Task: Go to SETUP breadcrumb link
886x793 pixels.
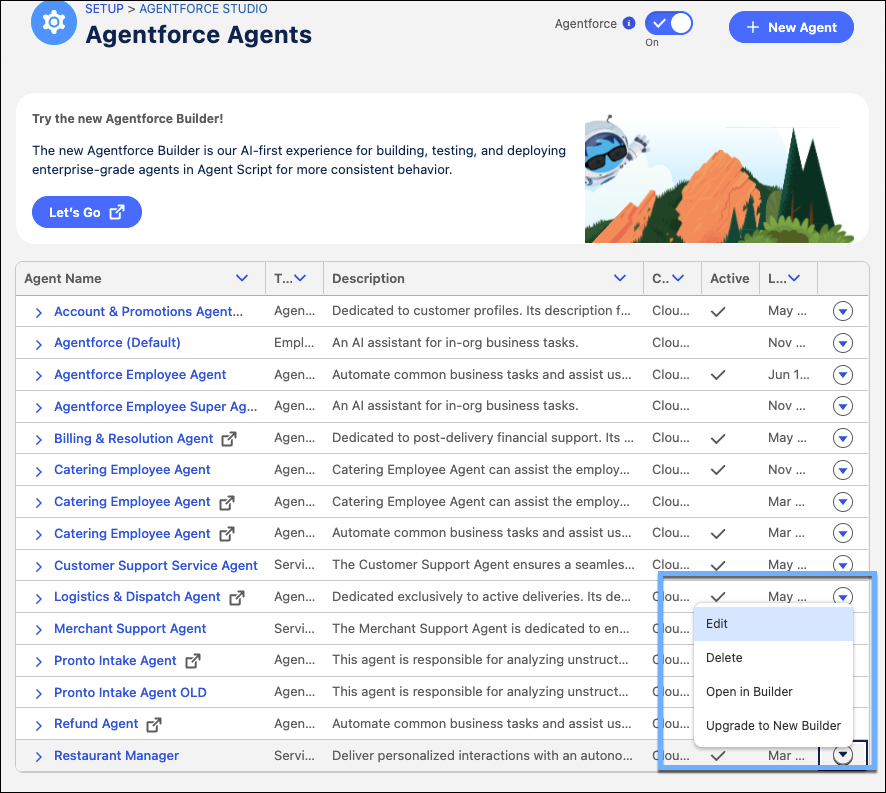Action: point(104,8)
